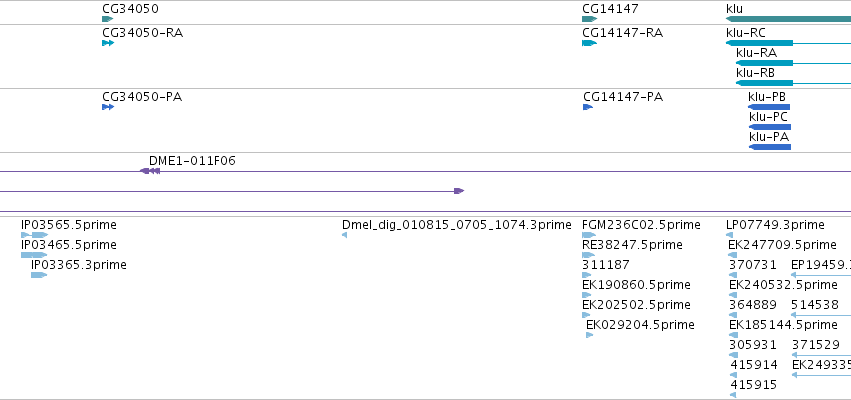Click the klu-PB protein bar
851x400 pixels.
click(x=769, y=107)
